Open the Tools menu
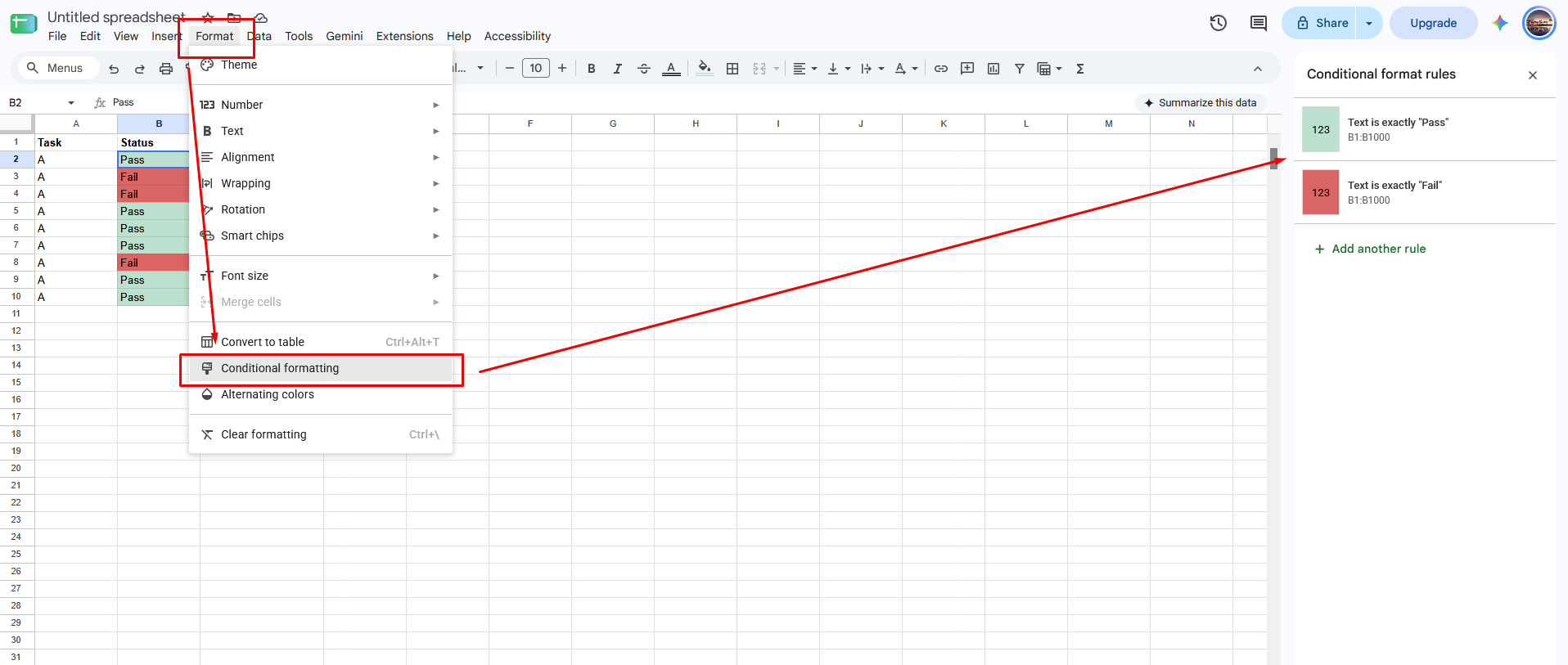 [x=299, y=36]
